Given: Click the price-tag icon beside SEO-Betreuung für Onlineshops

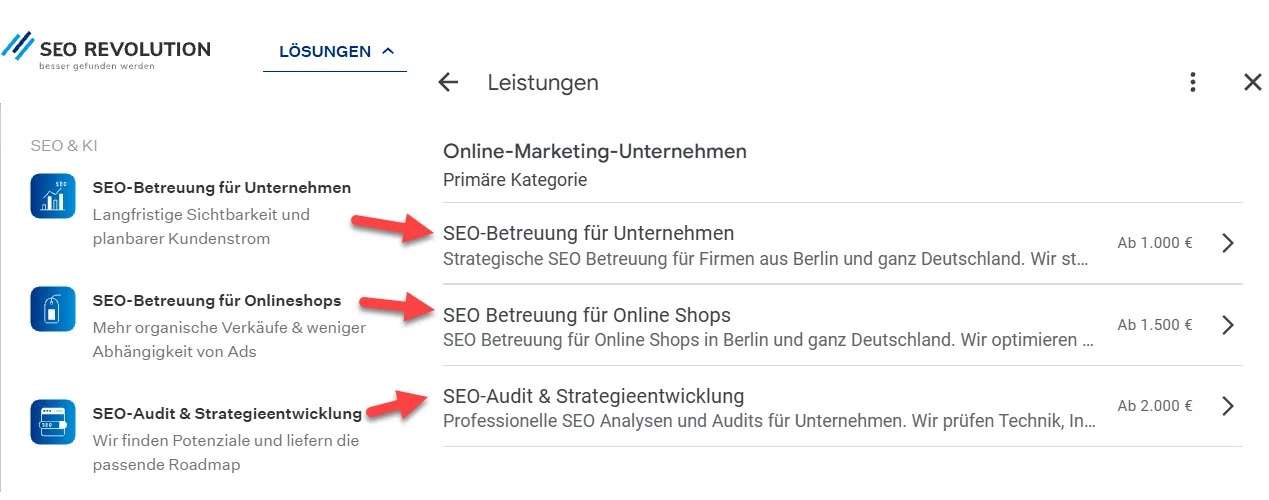Looking at the screenshot, I should click(x=54, y=309).
